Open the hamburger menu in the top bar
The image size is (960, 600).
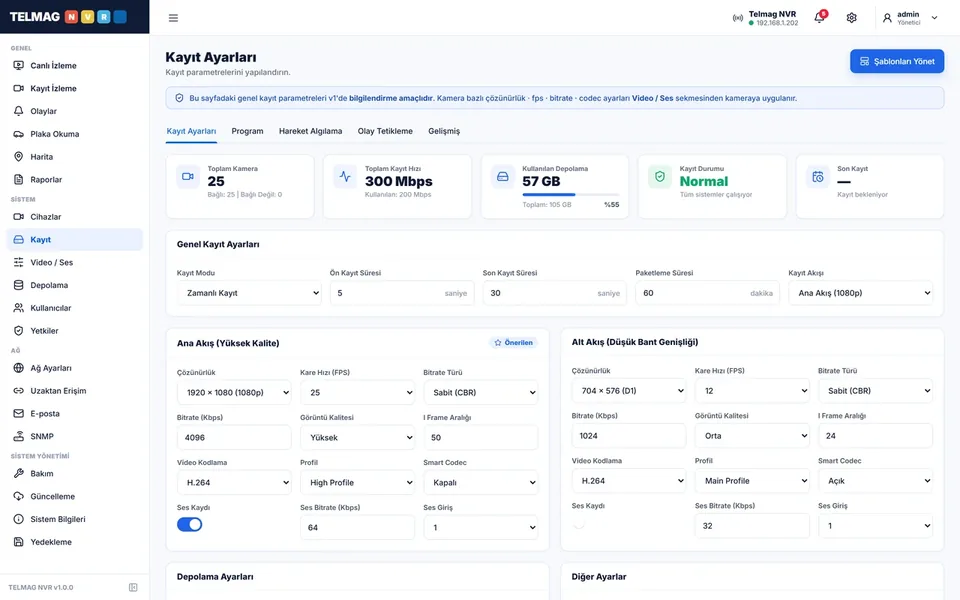point(173,18)
